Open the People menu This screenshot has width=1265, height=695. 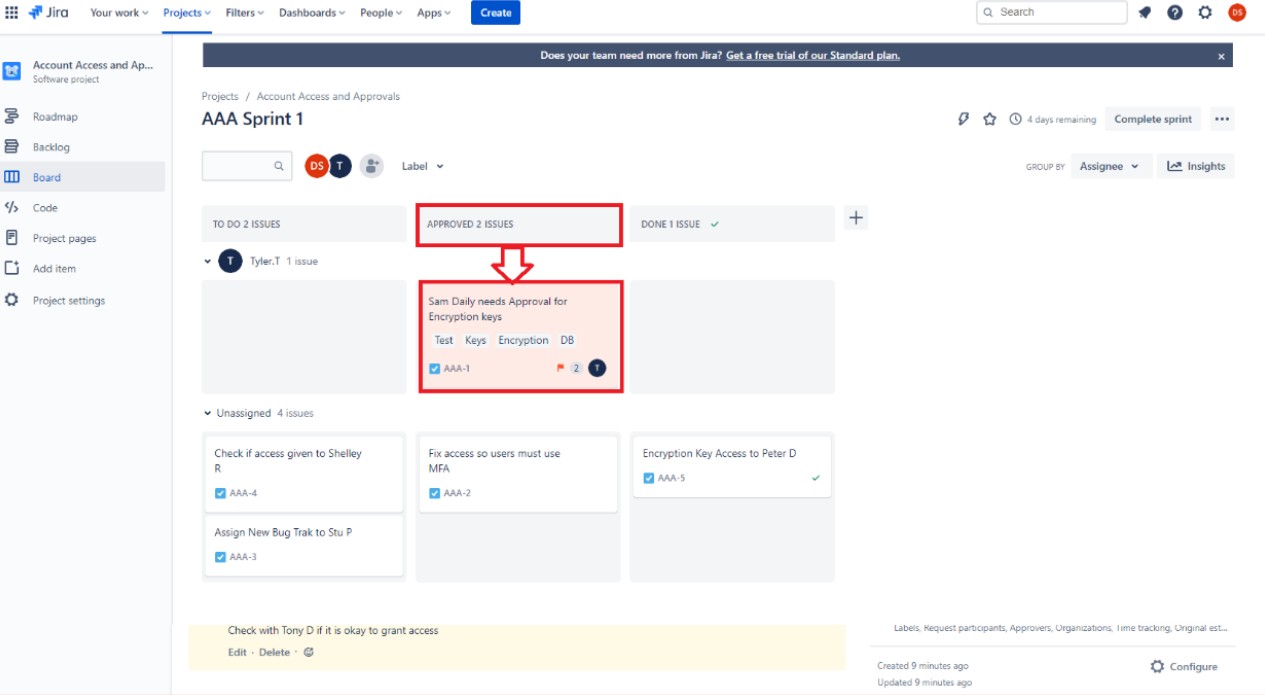tap(377, 13)
